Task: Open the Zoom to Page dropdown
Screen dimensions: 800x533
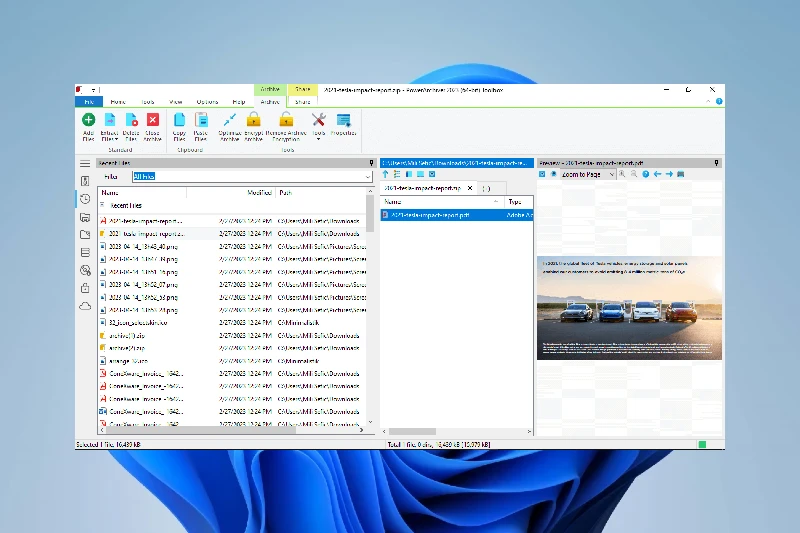Action: [x=588, y=174]
